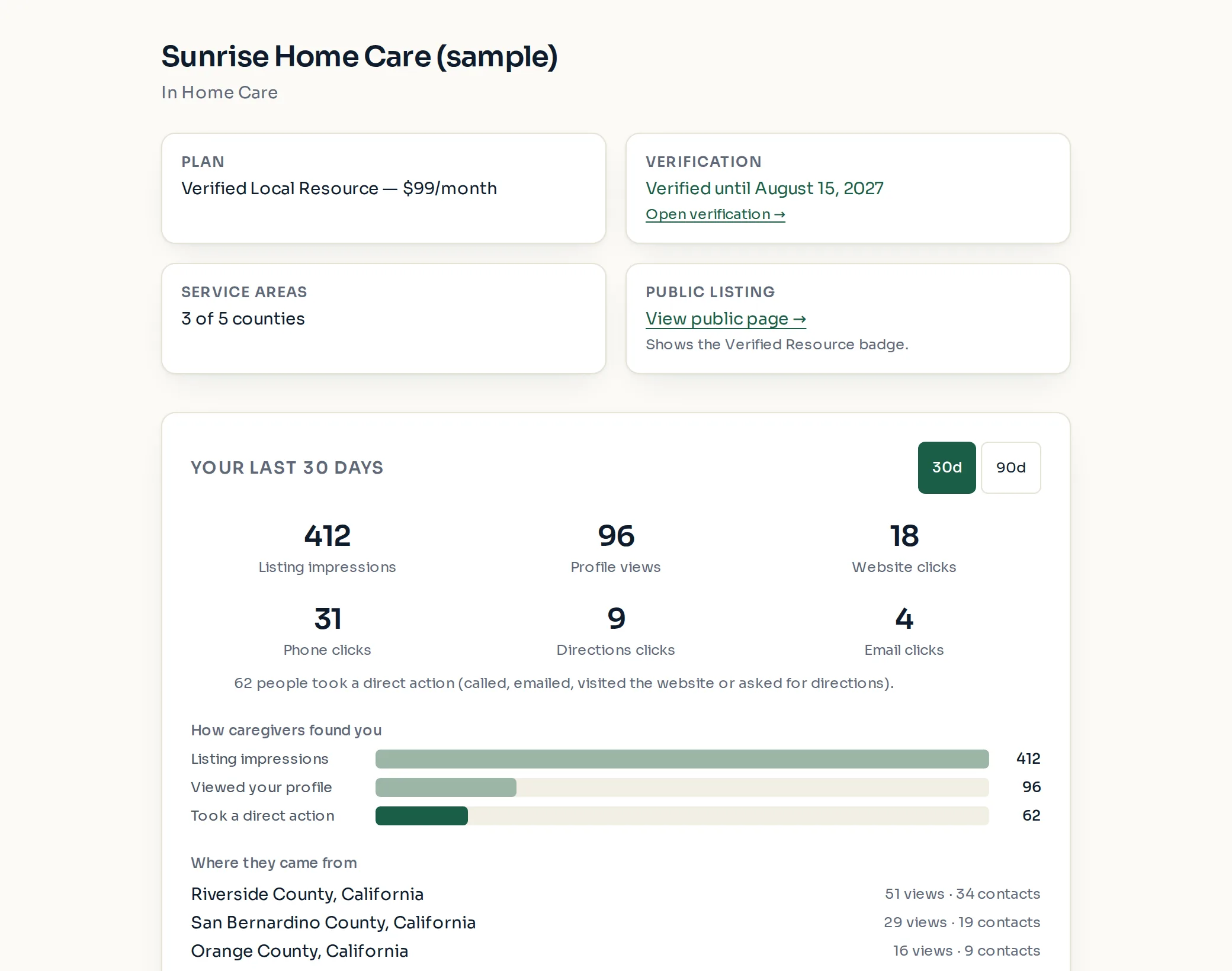Click the 96 Profile views stat
The image size is (1232, 971).
(615, 548)
